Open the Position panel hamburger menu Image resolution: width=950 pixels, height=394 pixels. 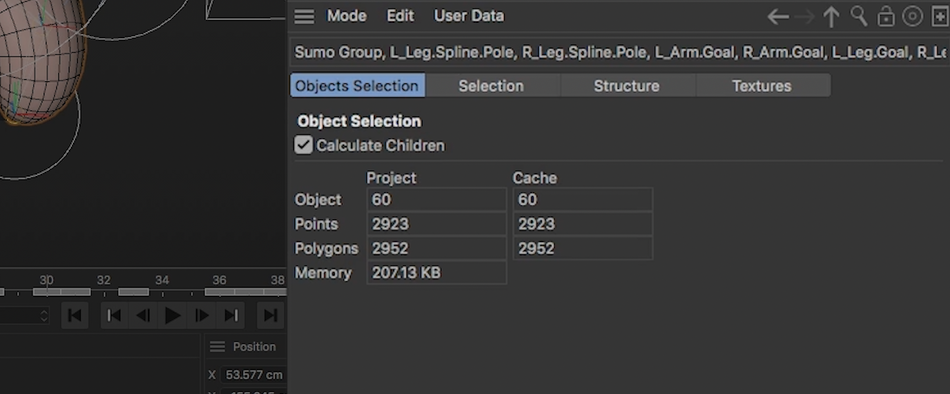pyautogui.click(x=217, y=347)
